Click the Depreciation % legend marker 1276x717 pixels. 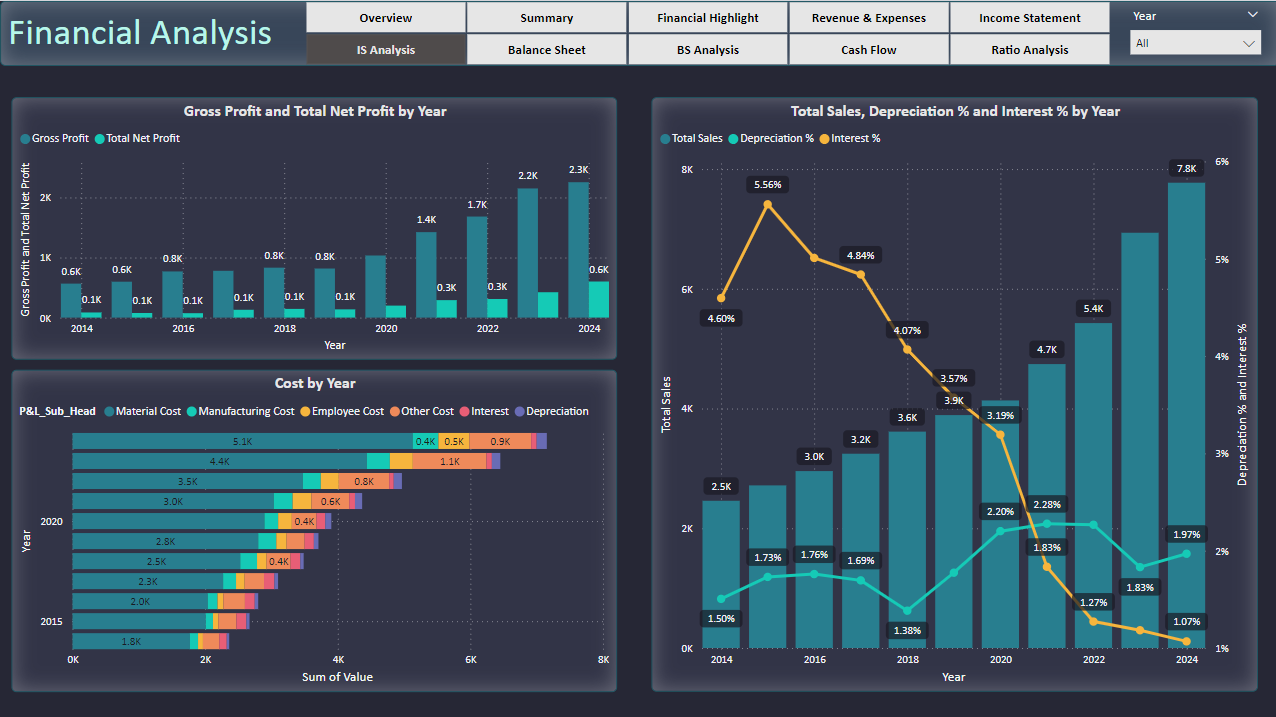pos(734,139)
